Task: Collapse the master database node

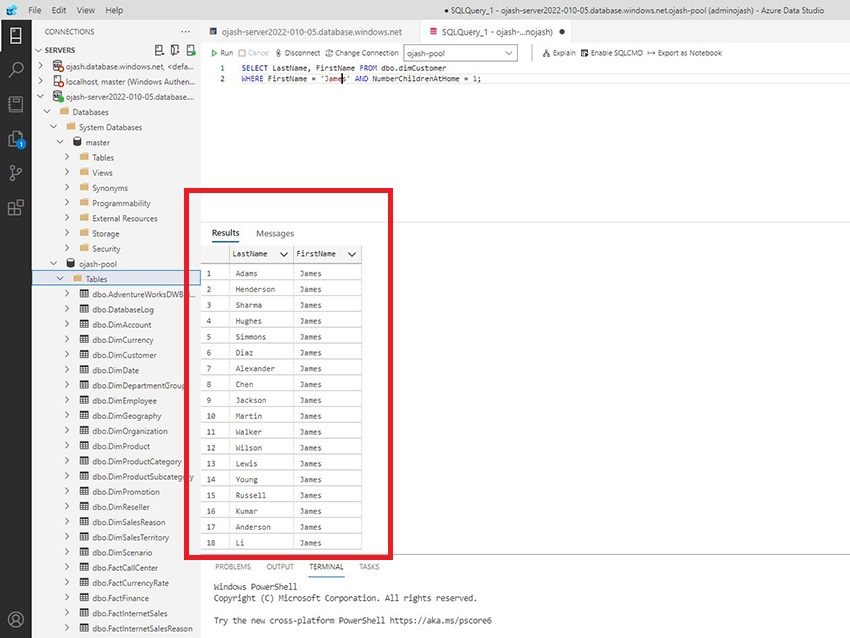Action: click(x=60, y=141)
